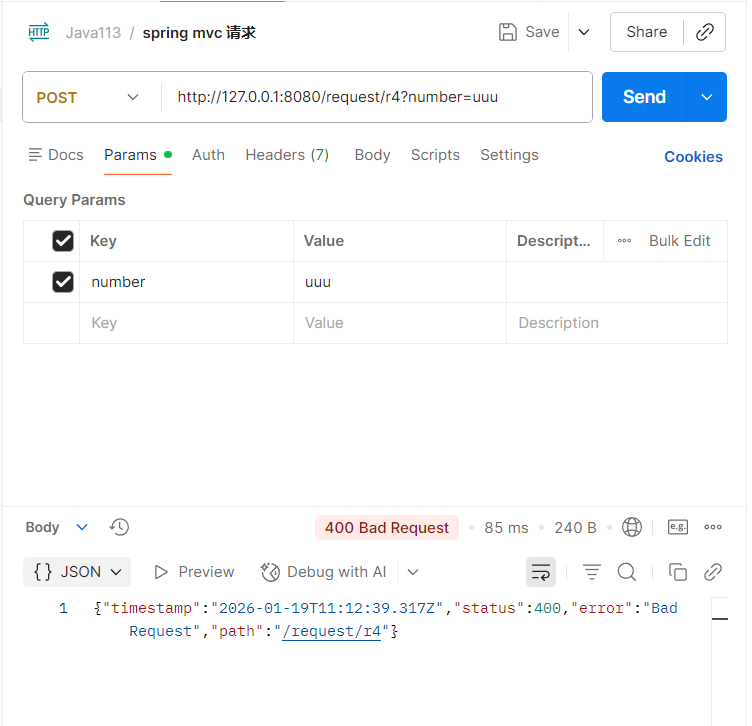This screenshot has height=726, width=752.
Task: Expand Send options dropdown arrow
Action: [706, 97]
